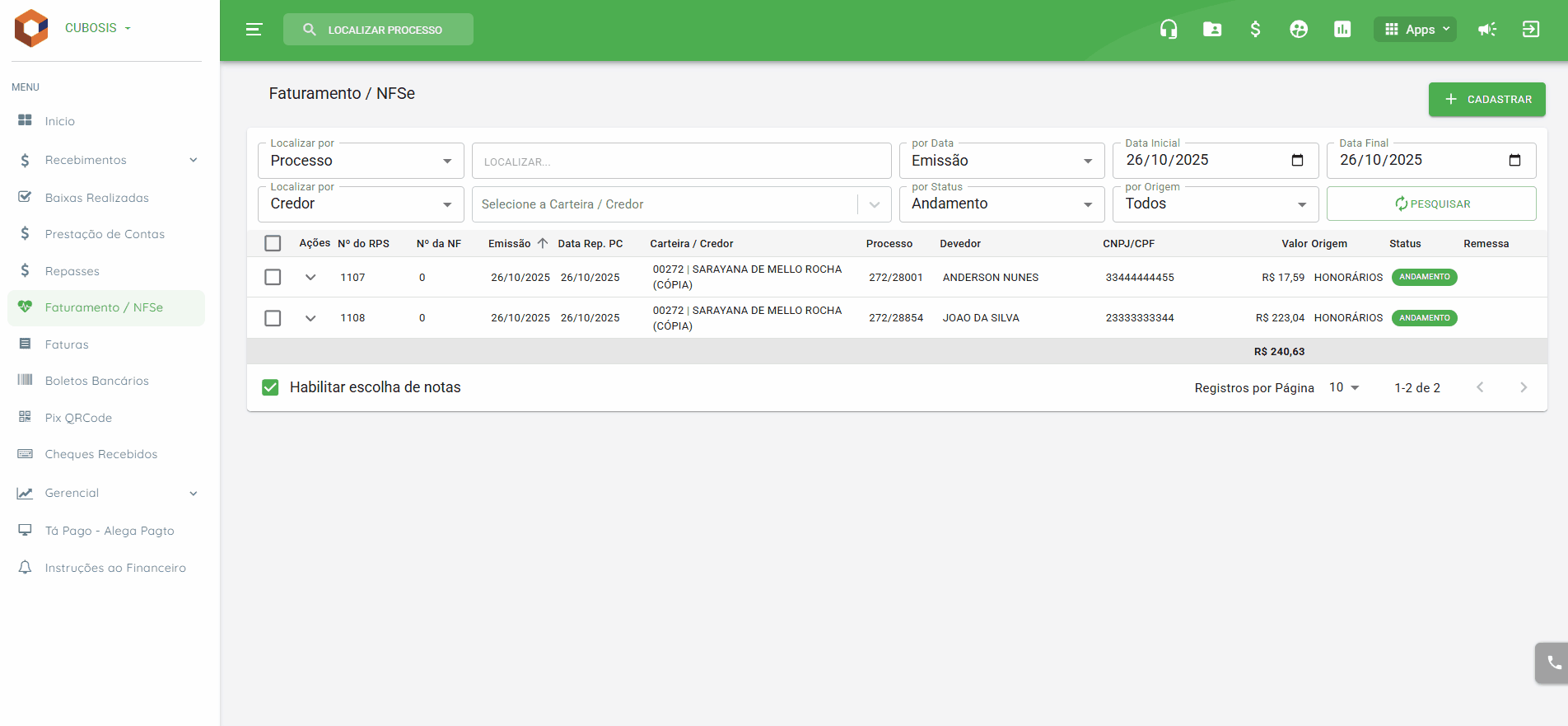This screenshot has height=726, width=1568.
Task: Click the floating phone call icon
Action: (x=1553, y=663)
